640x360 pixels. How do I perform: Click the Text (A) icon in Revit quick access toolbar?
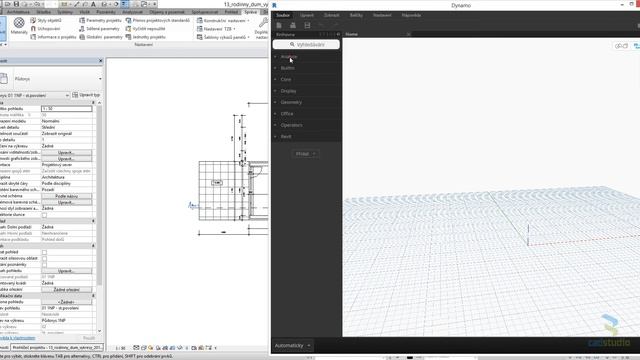pyautogui.click(x=93, y=4)
